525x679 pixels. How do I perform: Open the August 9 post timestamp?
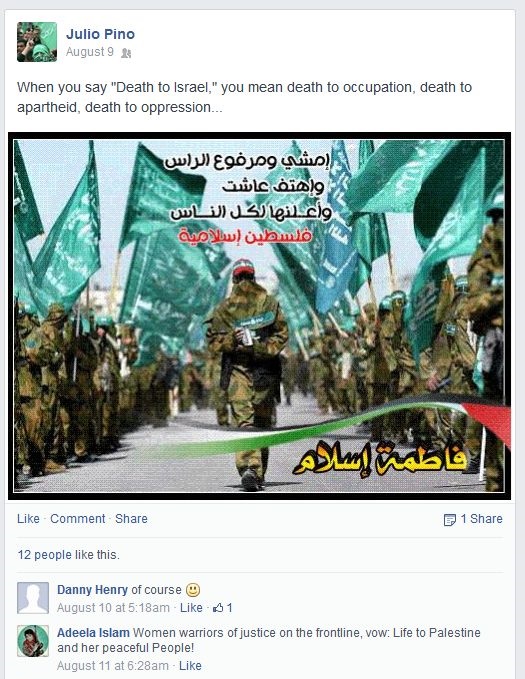[90, 52]
